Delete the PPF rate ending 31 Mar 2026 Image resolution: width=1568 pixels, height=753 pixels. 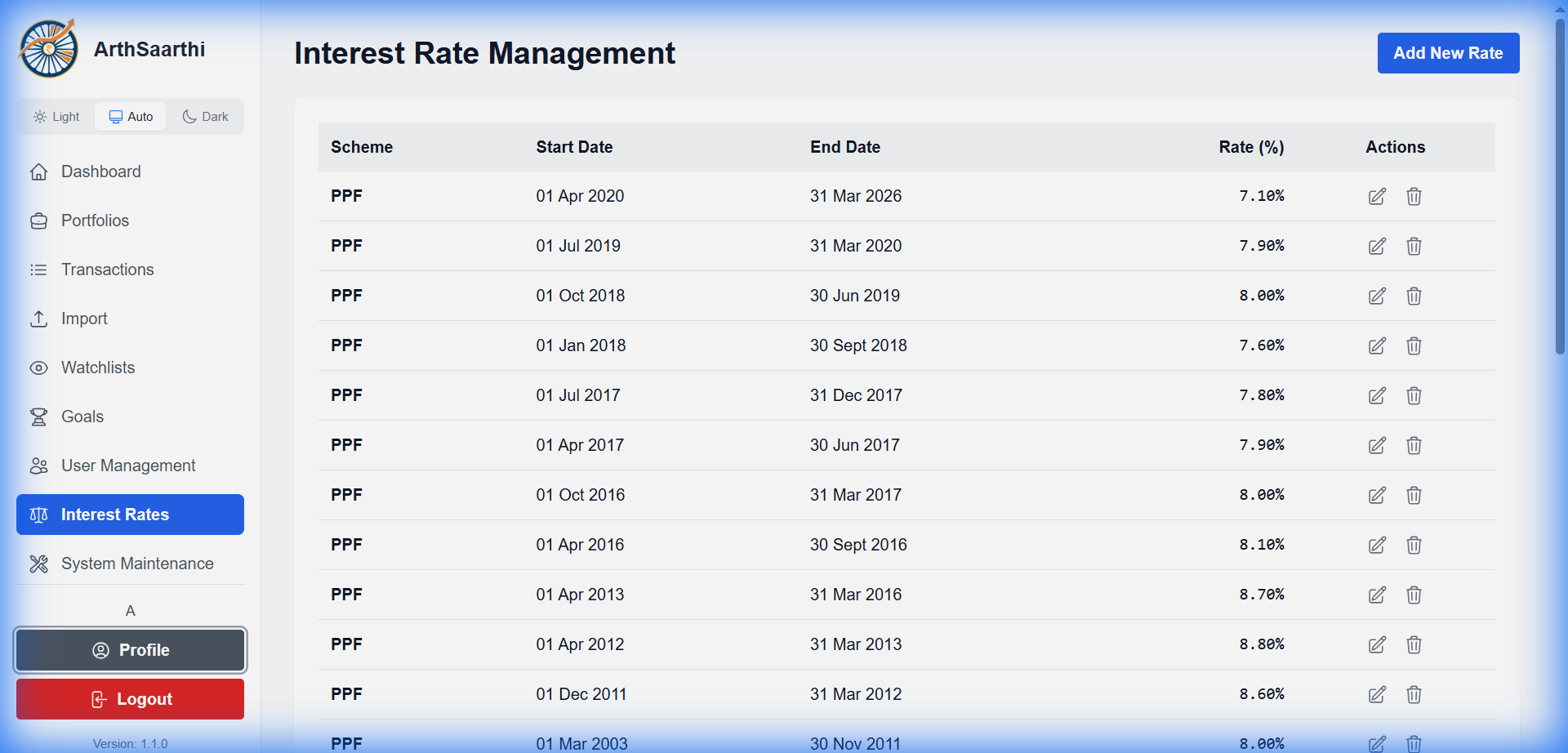click(1414, 196)
